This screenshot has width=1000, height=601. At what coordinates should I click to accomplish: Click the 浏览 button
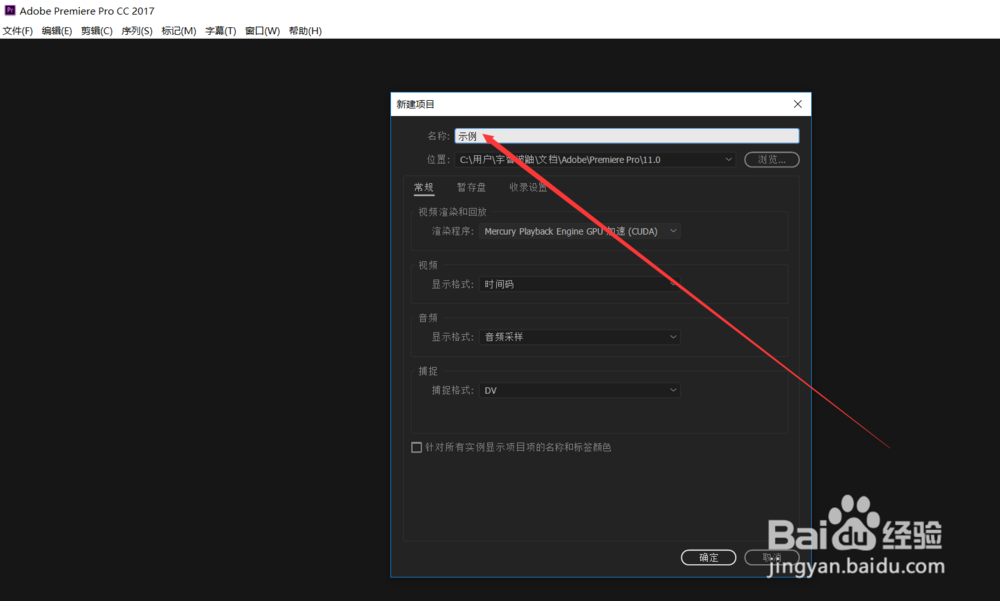click(x=771, y=159)
